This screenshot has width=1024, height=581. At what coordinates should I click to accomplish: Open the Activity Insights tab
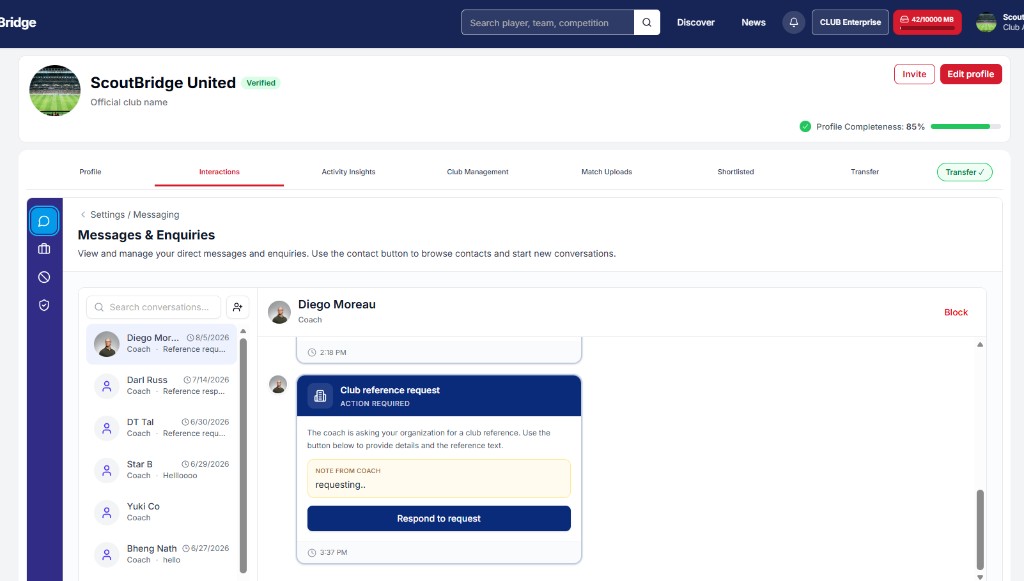coord(348,172)
